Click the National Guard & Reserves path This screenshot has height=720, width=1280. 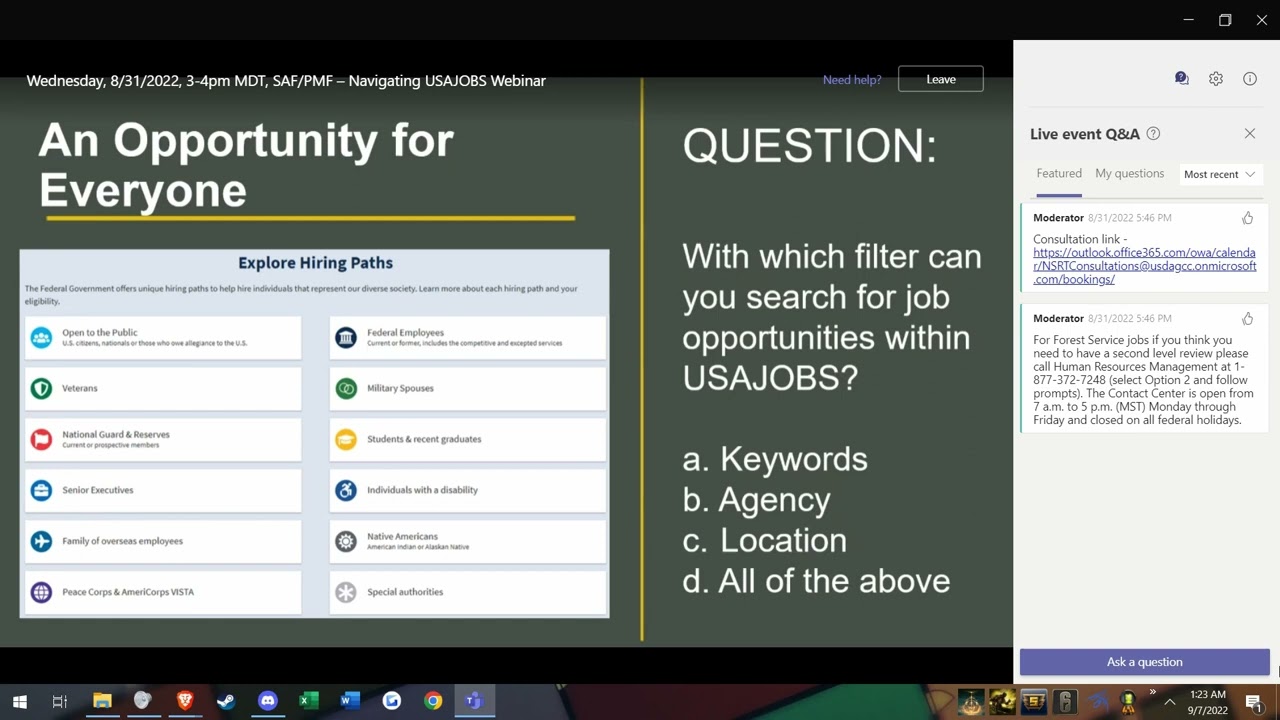(163, 439)
